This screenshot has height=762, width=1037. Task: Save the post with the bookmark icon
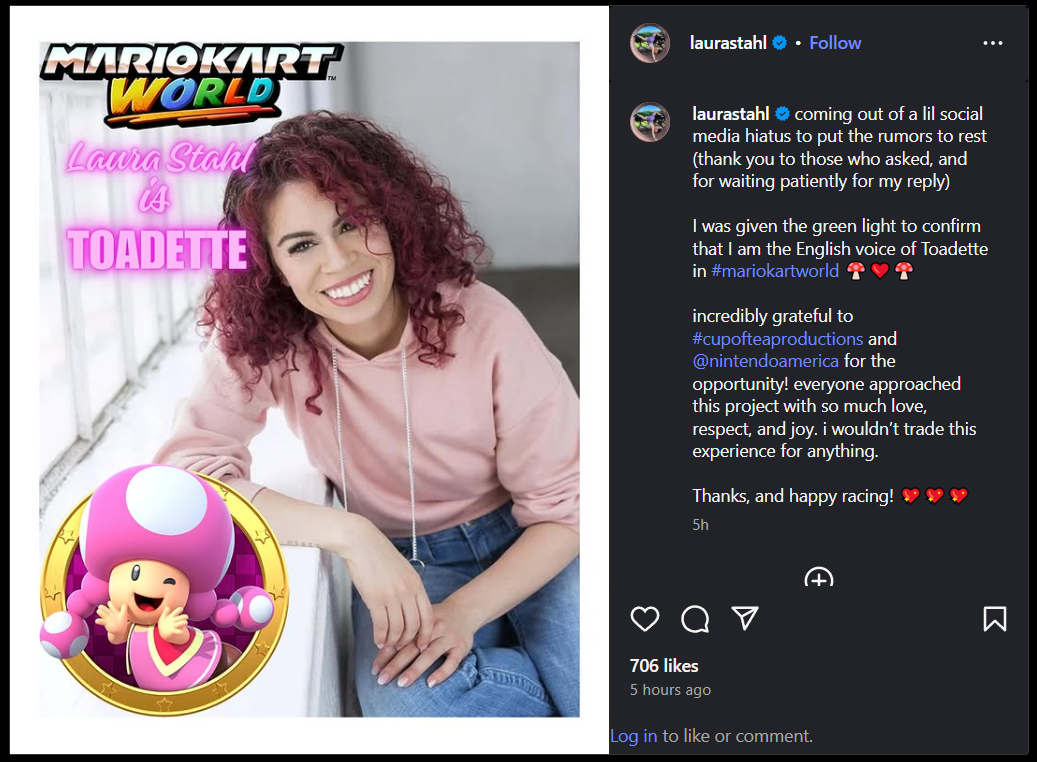click(995, 619)
